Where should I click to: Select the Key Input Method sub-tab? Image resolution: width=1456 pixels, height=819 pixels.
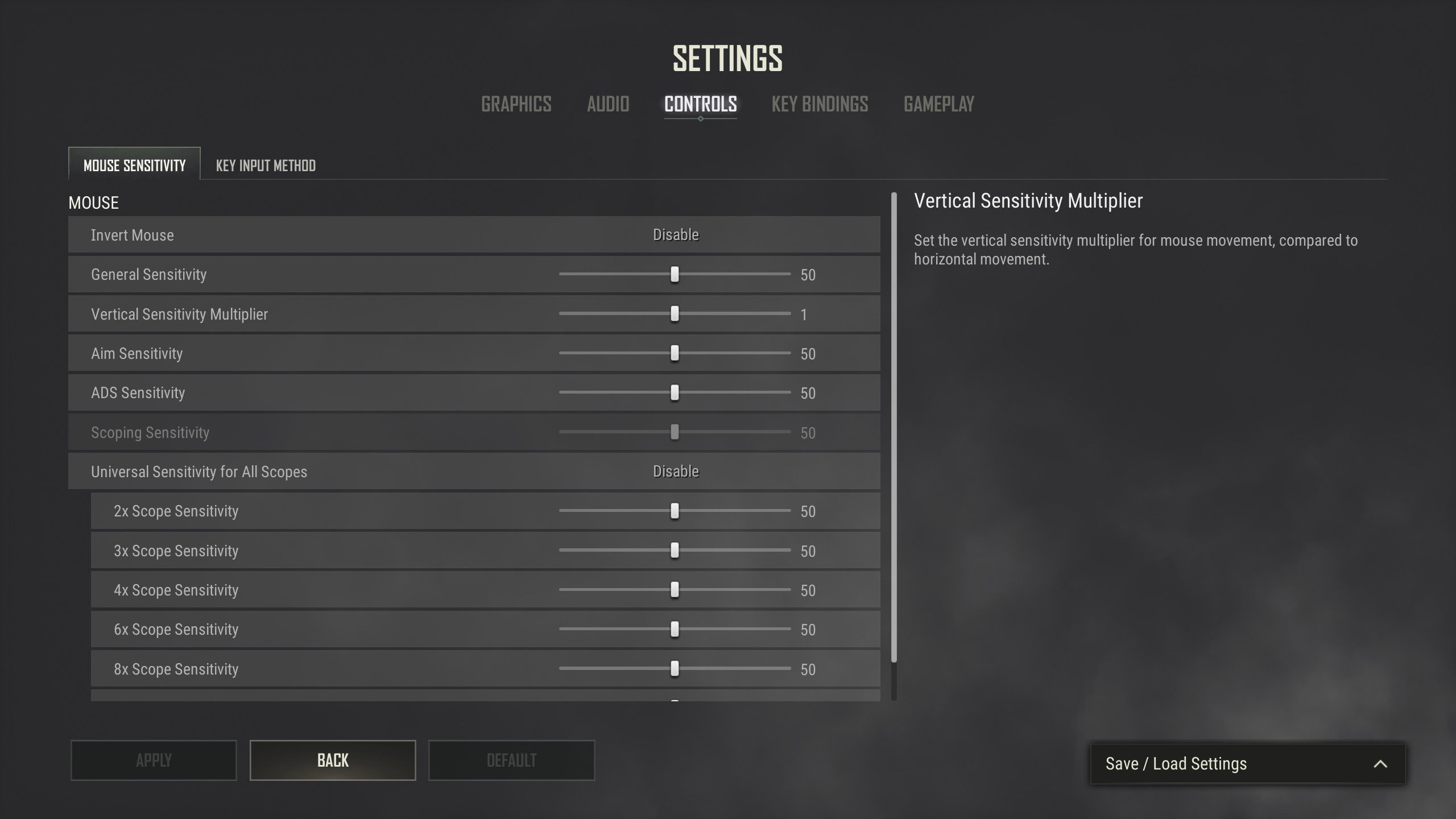coord(266,166)
